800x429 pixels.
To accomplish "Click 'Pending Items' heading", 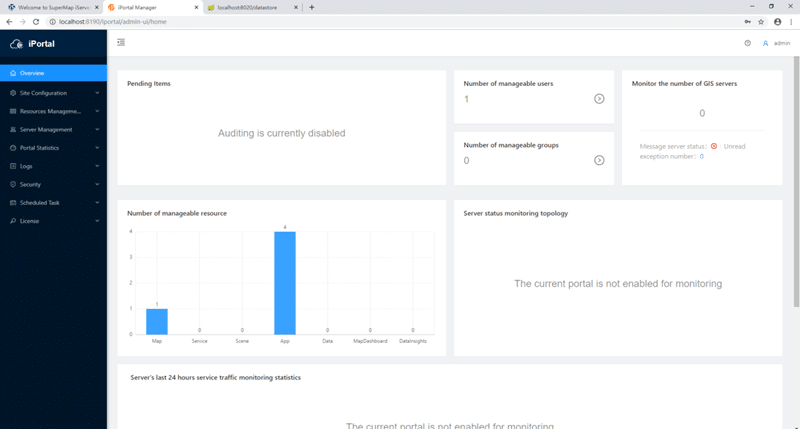I will click(149, 84).
